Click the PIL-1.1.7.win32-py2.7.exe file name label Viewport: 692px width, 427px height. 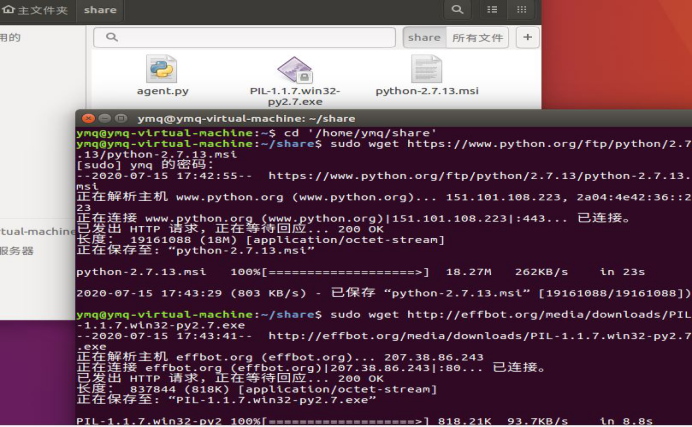tap(295, 96)
